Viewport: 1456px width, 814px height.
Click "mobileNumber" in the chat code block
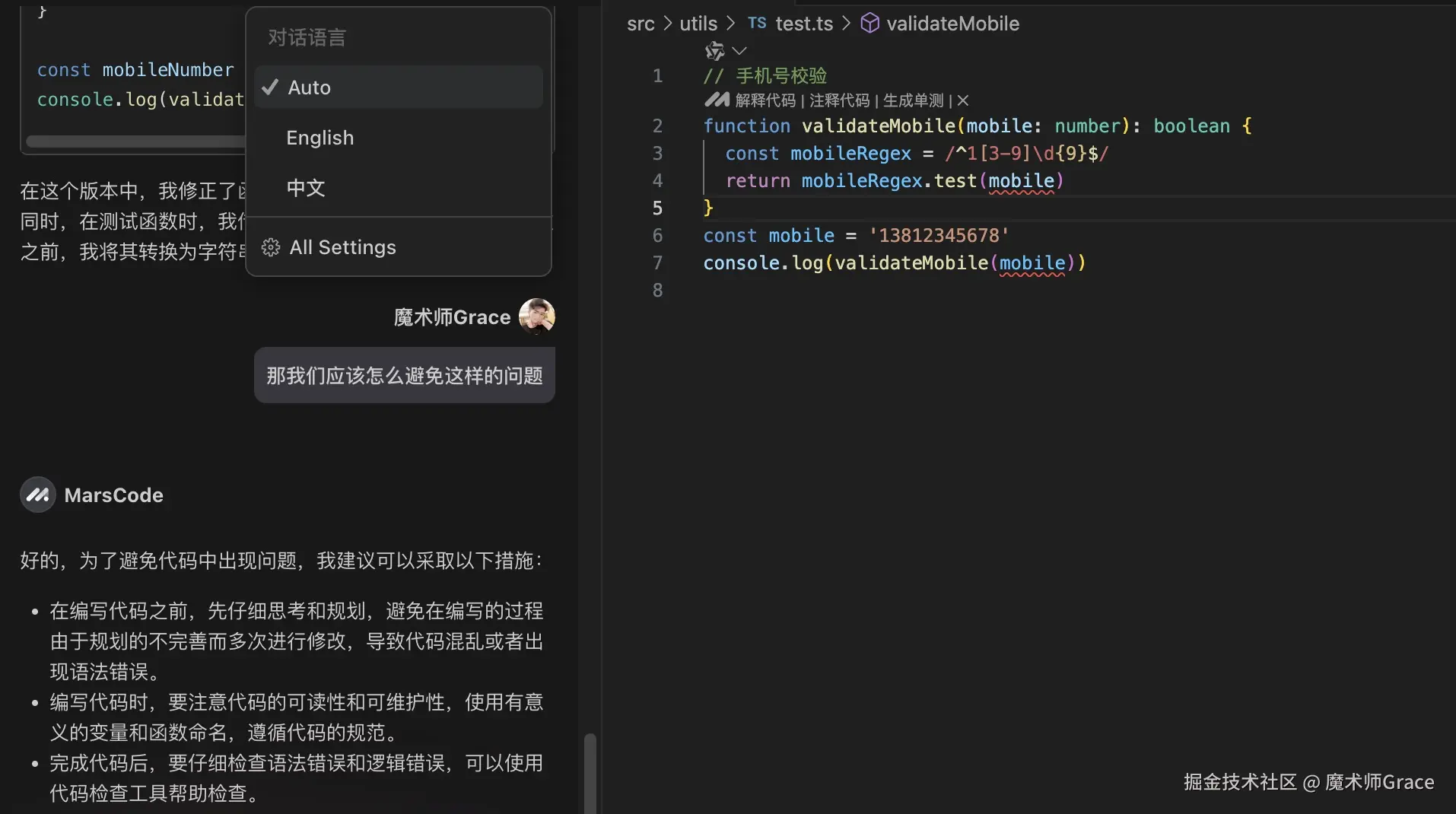point(168,70)
